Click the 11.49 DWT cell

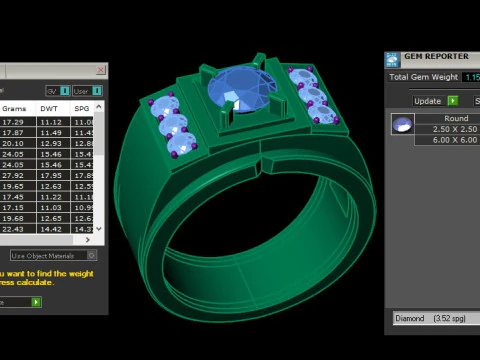(x=53, y=133)
